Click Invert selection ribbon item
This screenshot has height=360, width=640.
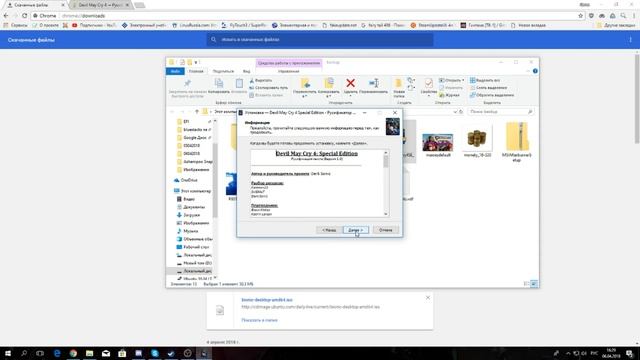coord(492,95)
